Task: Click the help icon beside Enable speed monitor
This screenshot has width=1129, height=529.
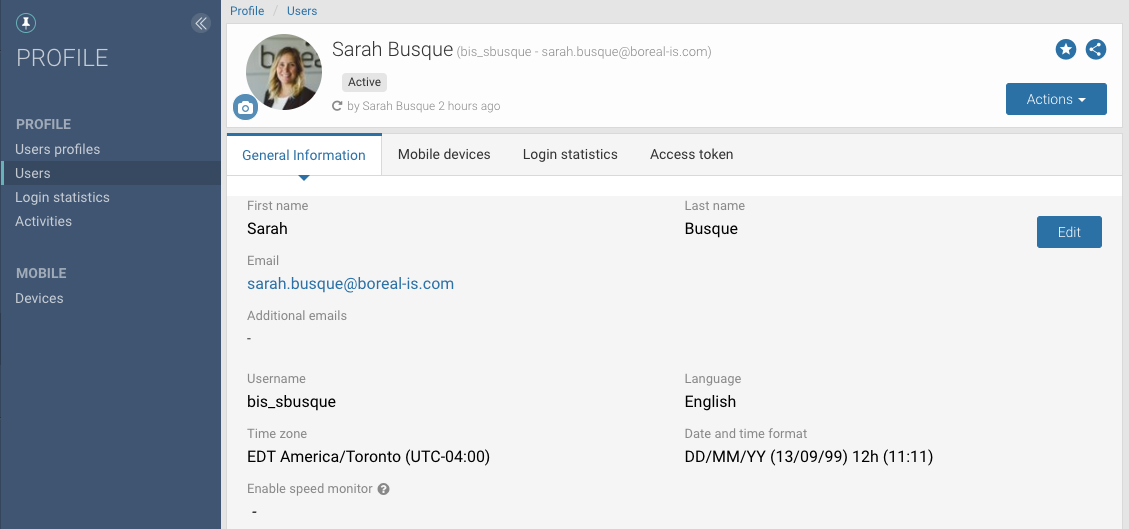Action: coord(383,489)
